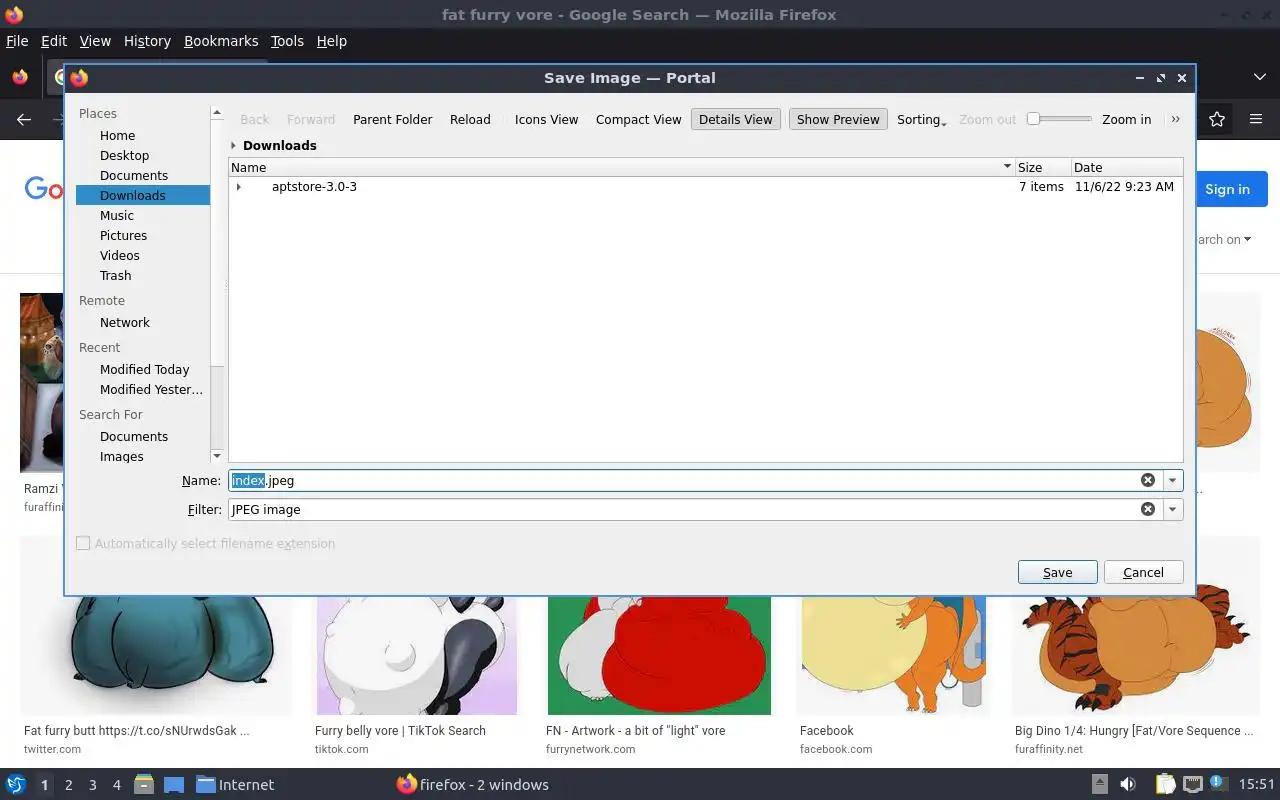This screenshot has height=800, width=1280.
Task: Open Firefox hamburger menu
Action: tap(1256, 119)
